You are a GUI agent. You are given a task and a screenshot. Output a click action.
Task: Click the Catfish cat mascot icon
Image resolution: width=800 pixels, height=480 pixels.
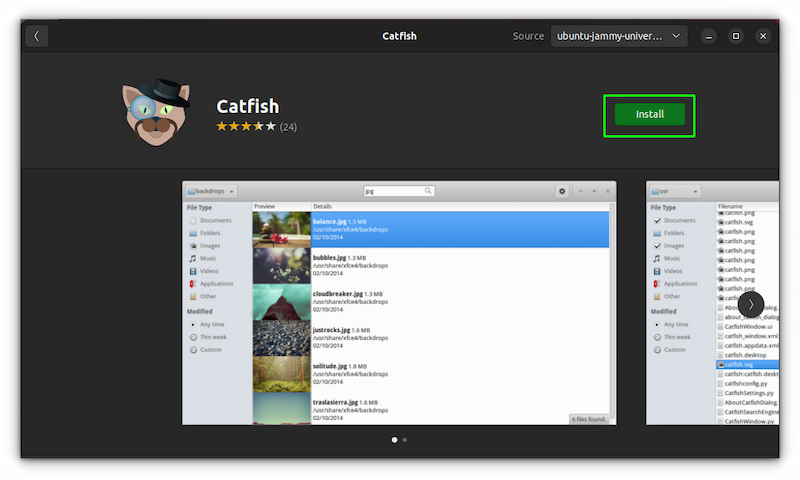tap(155, 112)
